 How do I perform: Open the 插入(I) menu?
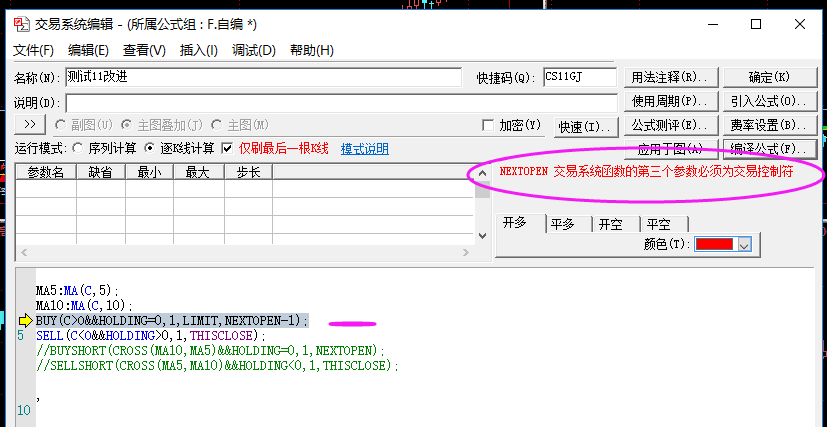click(198, 50)
